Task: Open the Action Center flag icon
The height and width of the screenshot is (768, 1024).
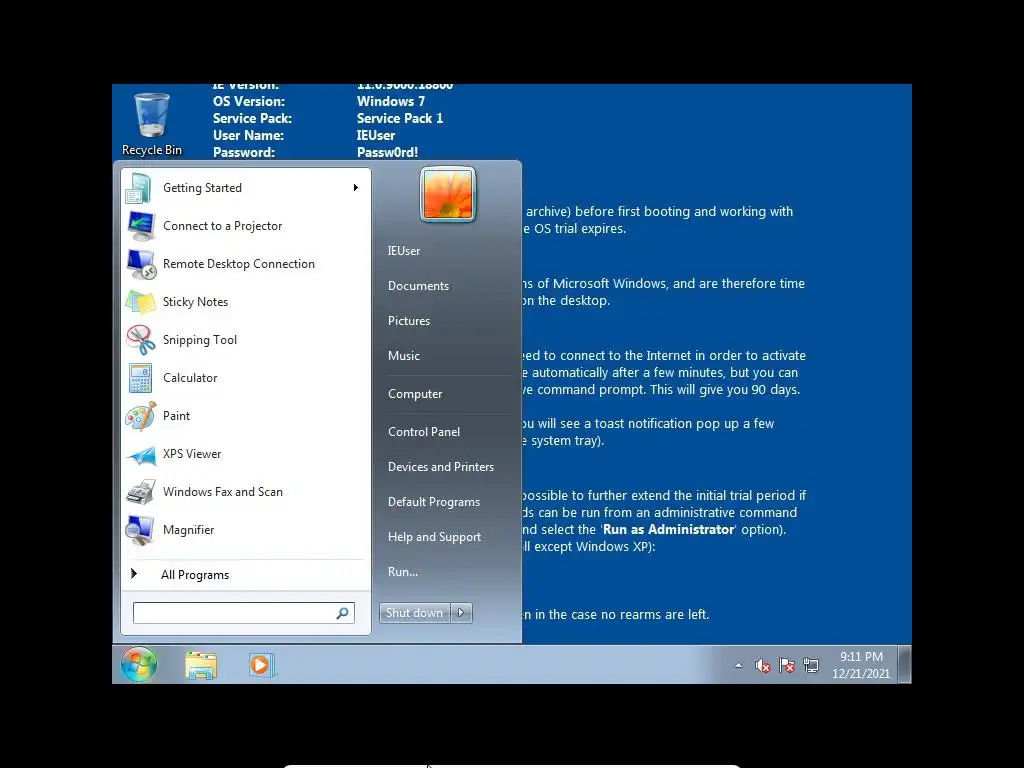Action: pyautogui.click(x=787, y=665)
